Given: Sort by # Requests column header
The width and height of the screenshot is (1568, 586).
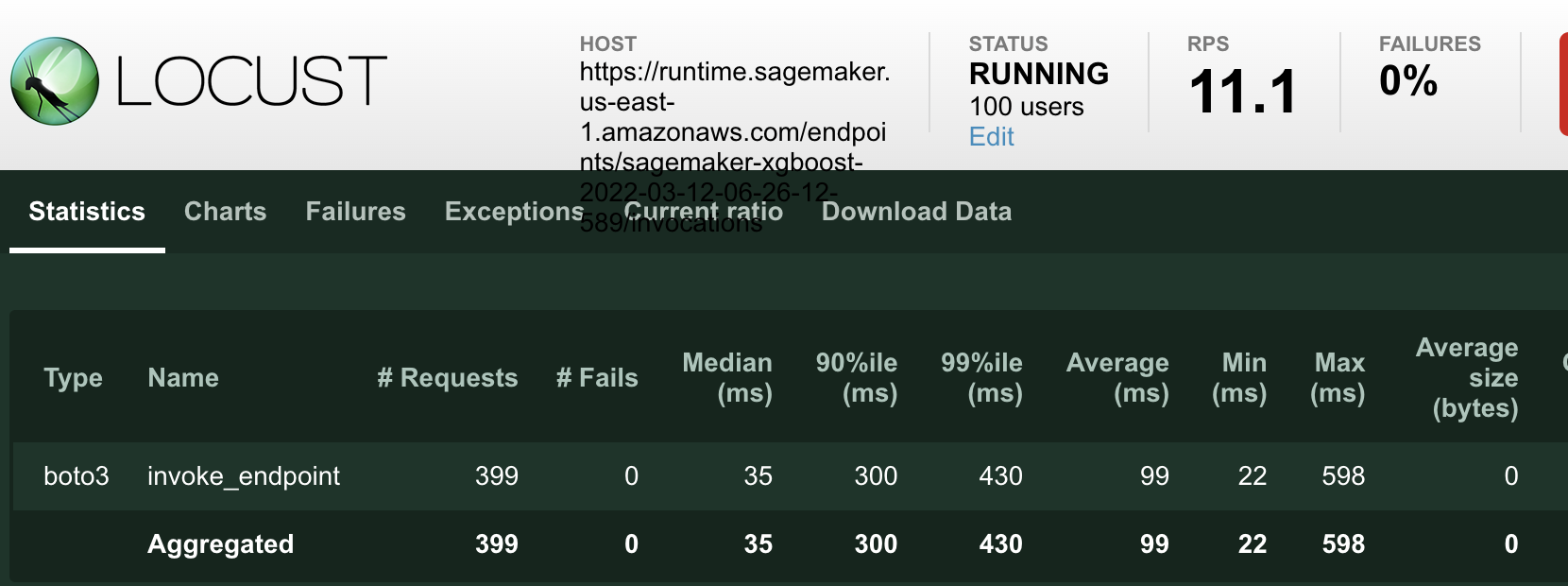Looking at the screenshot, I should 448,378.
